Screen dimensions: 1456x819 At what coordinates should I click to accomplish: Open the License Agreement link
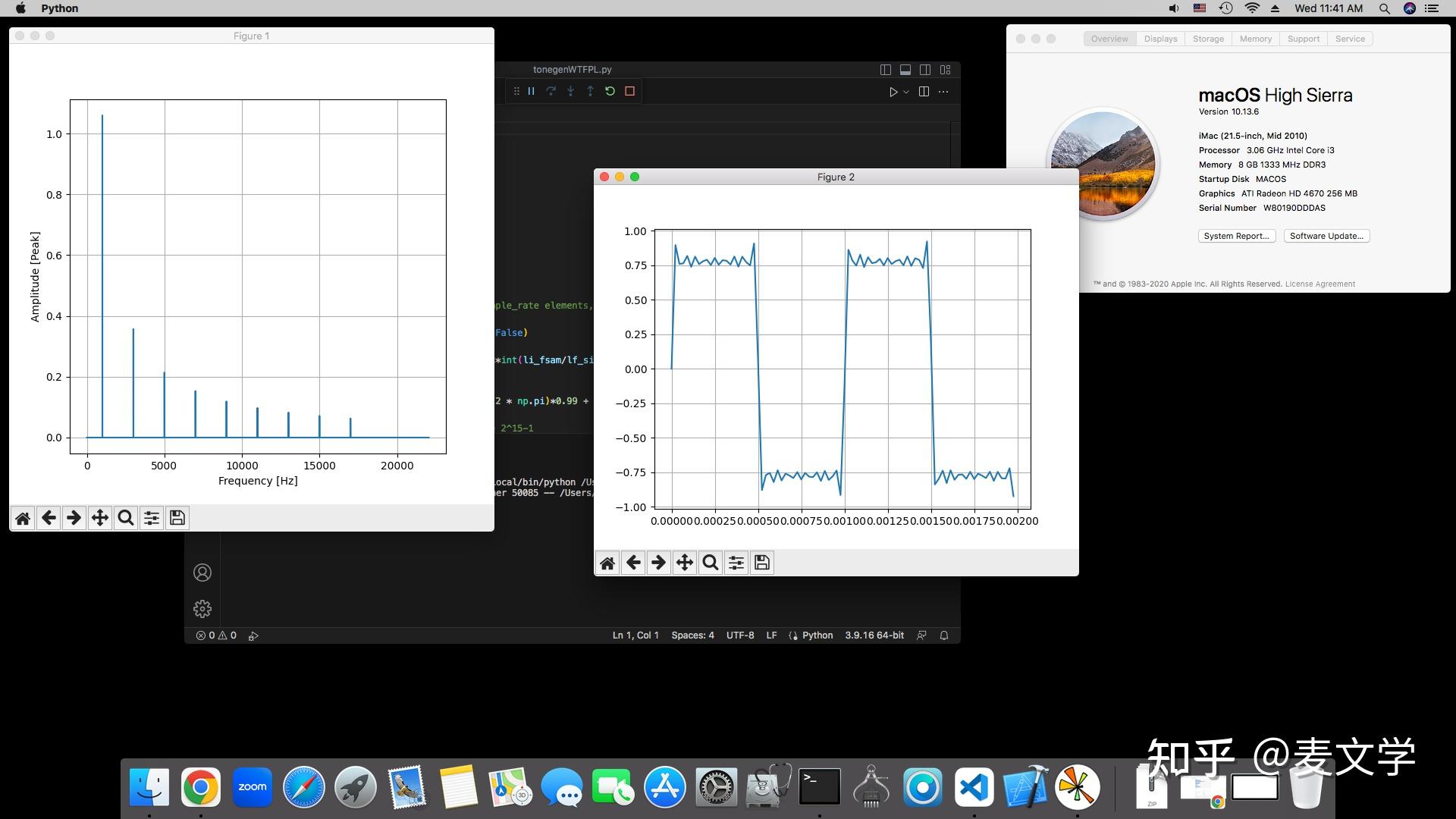[1319, 284]
